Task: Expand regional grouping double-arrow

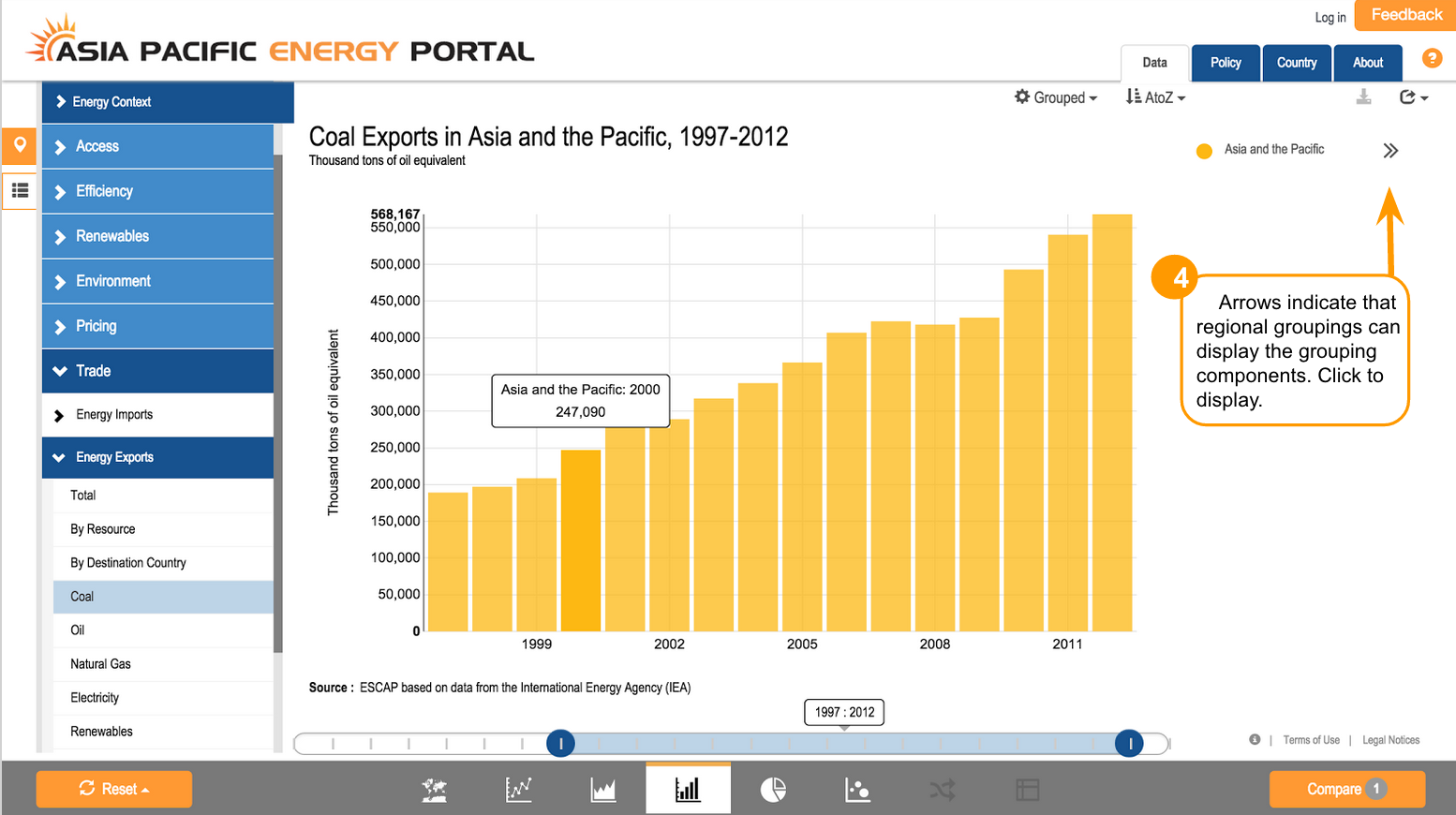Action: point(1390,151)
